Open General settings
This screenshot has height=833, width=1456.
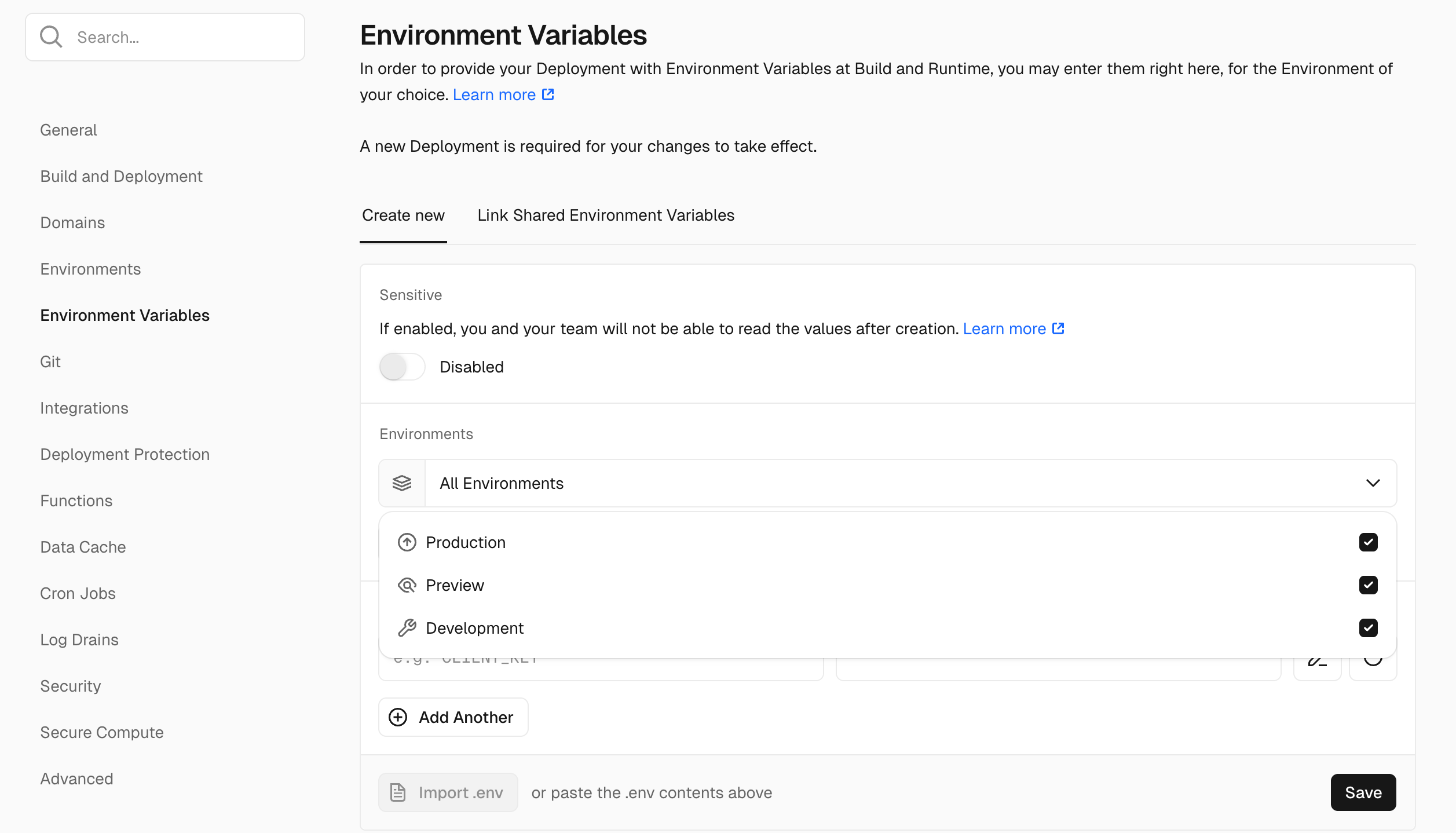[x=68, y=130]
